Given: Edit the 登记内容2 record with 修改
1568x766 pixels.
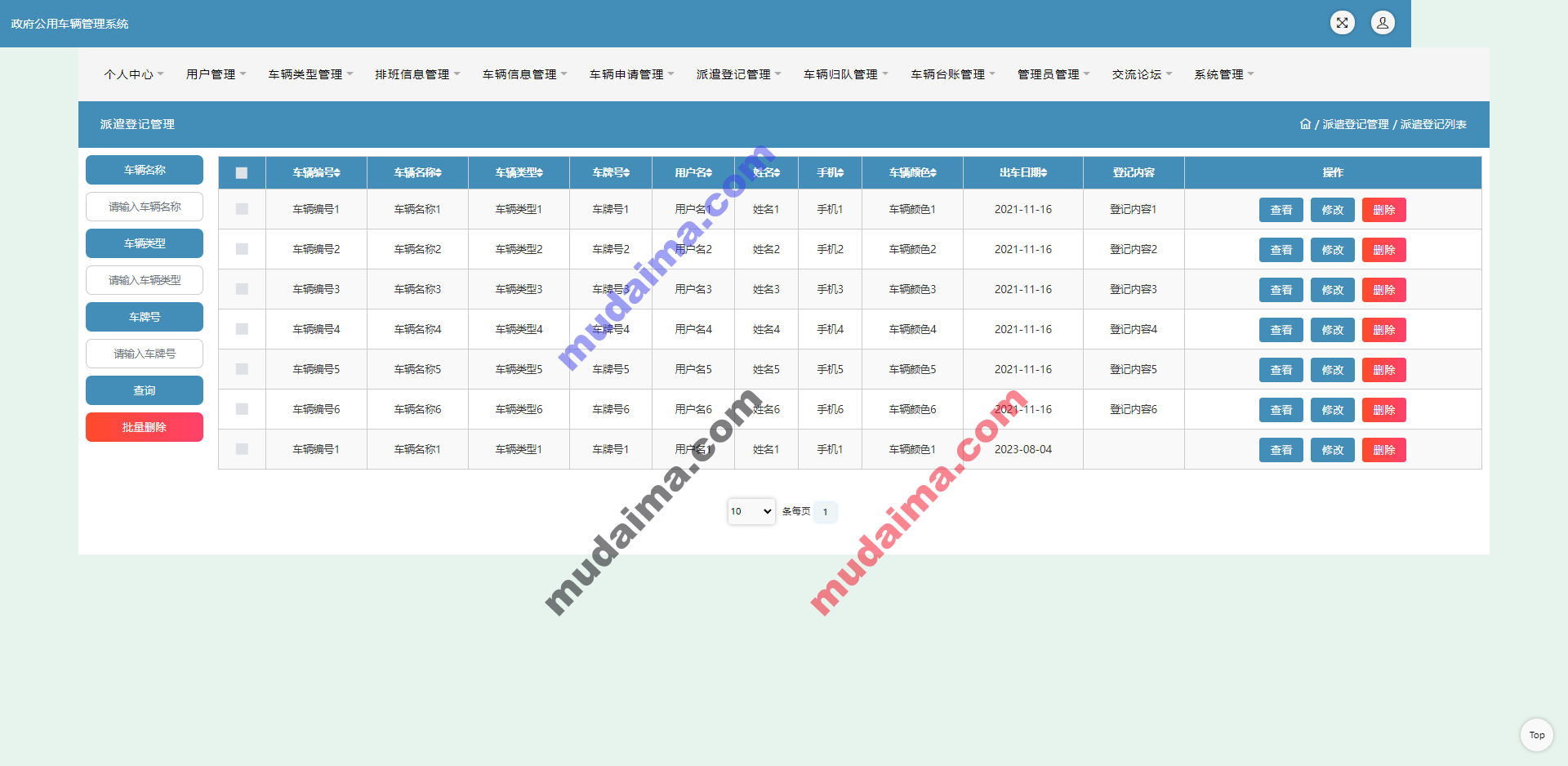Looking at the screenshot, I should tap(1333, 250).
